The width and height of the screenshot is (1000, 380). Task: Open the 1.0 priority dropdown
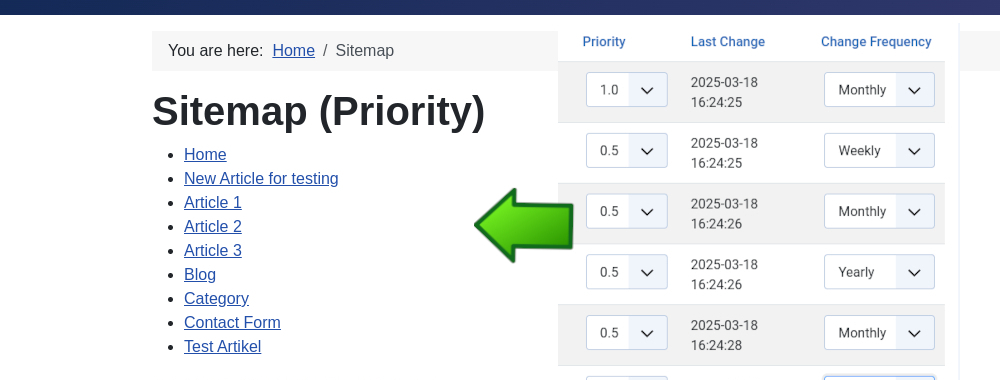pos(627,90)
